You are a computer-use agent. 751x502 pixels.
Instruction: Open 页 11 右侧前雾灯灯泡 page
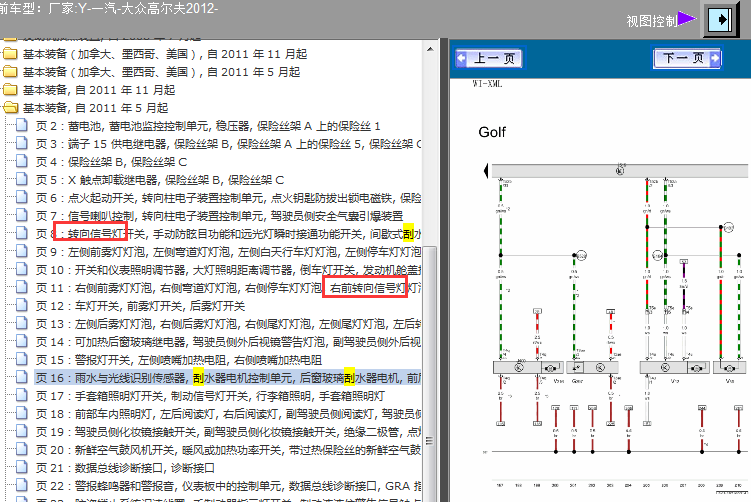pyautogui.click(x=228, y=288)
